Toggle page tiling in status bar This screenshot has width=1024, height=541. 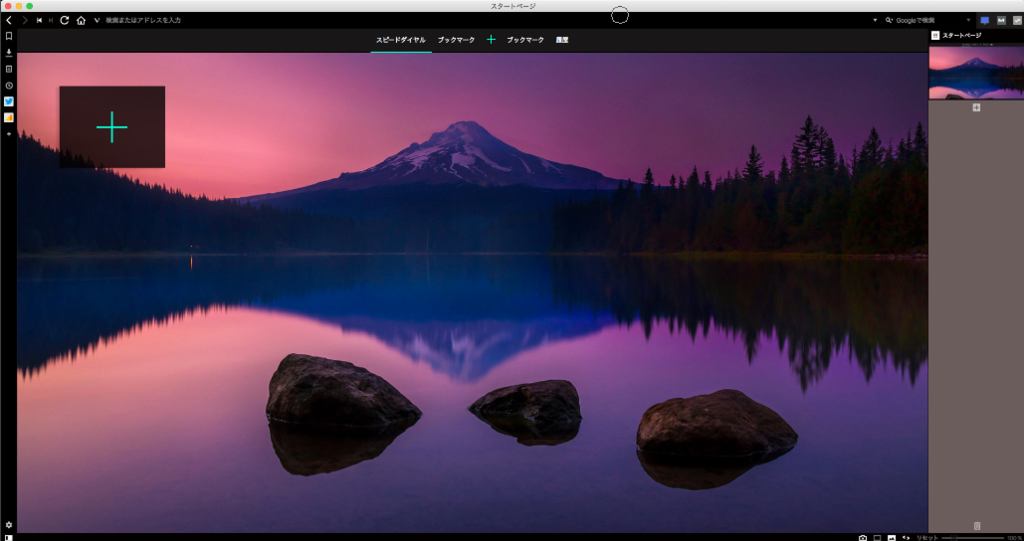(877, 538)
